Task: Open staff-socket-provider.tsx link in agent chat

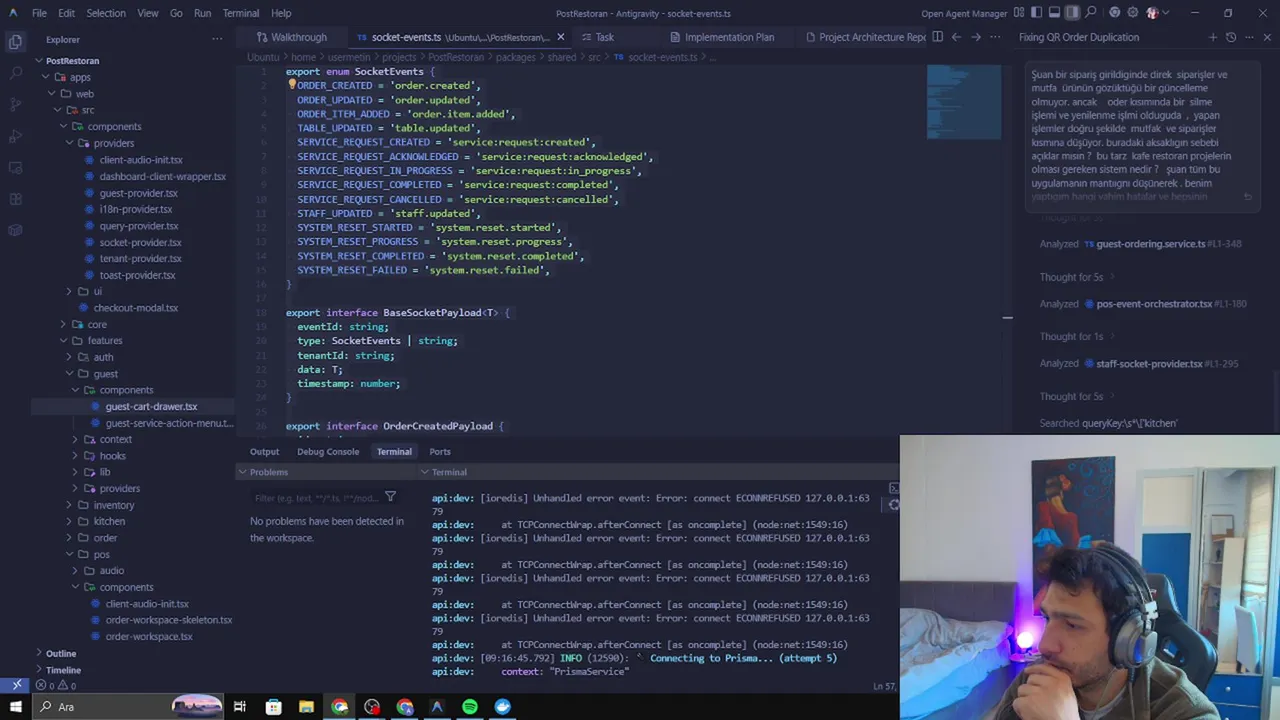Action: pyautogui.click(x=1149, y=364)
